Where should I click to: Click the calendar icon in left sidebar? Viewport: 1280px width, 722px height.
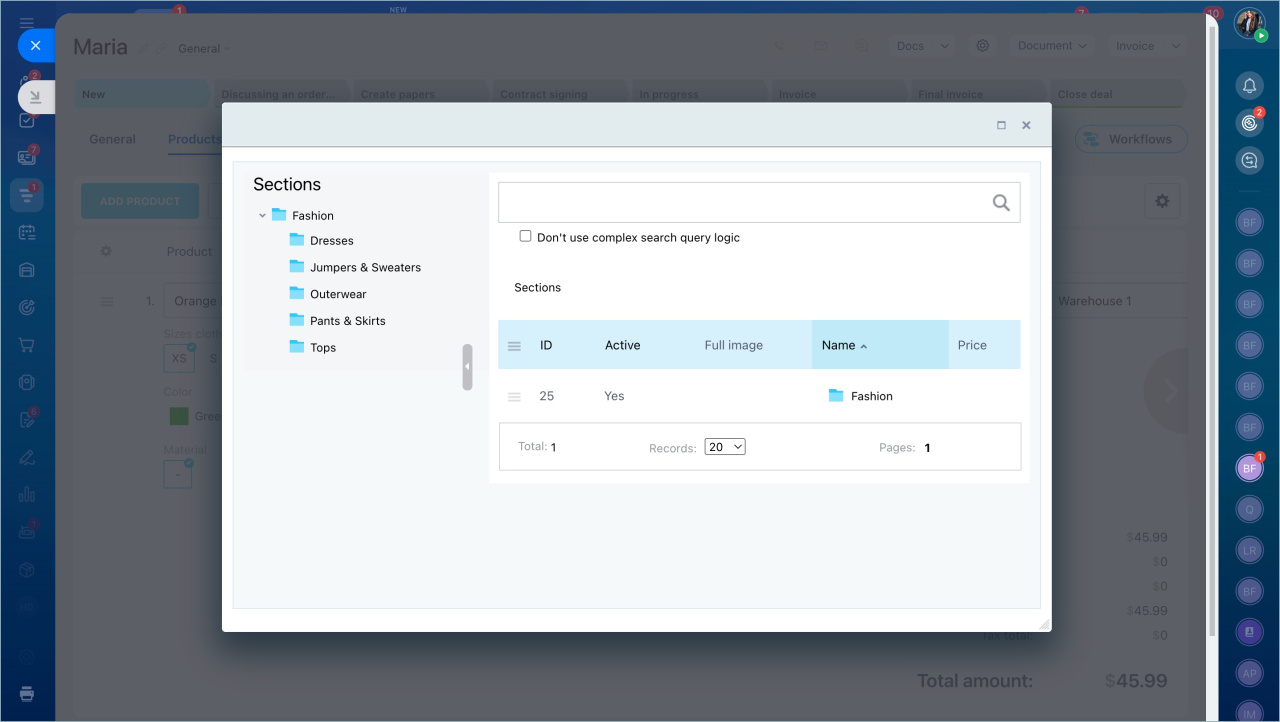click(x=27, y=232)
